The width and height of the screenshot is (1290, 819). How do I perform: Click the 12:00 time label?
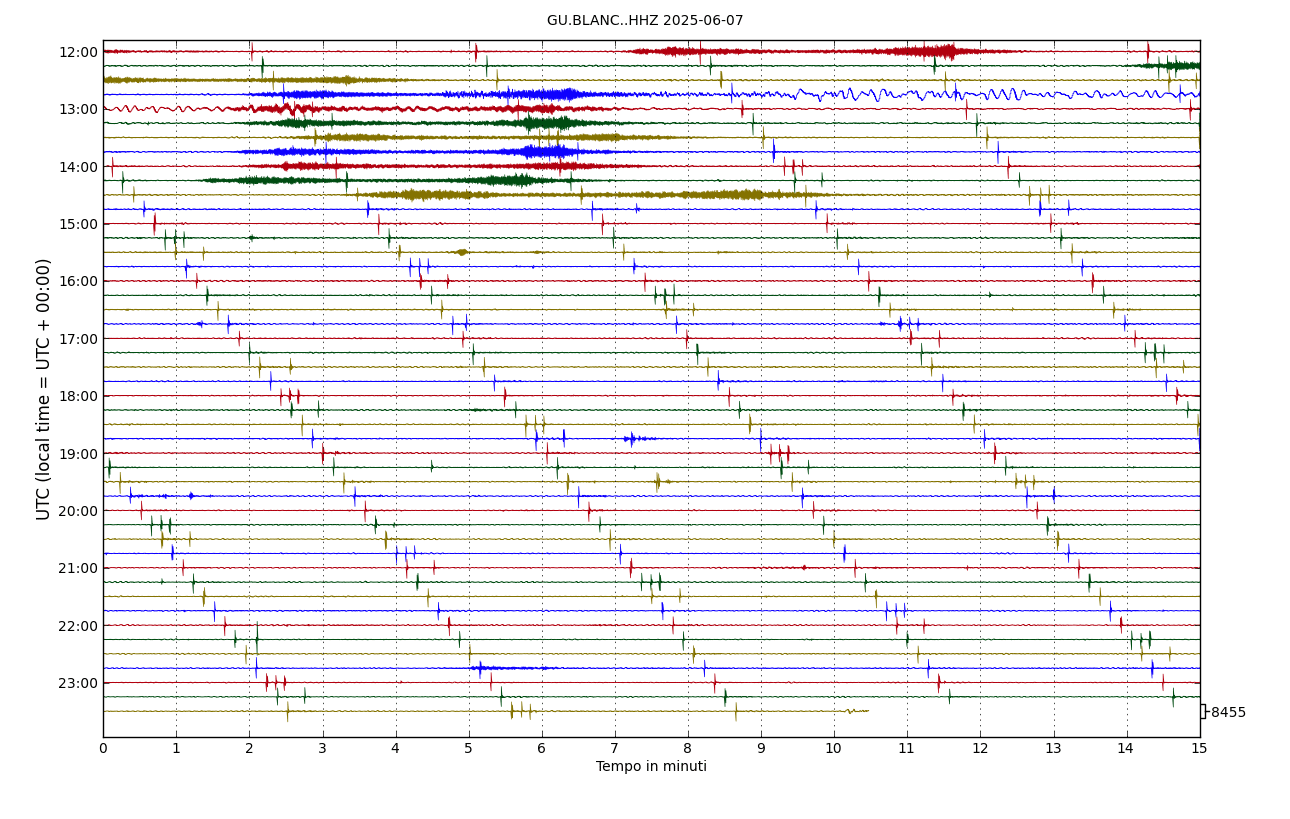79,52
